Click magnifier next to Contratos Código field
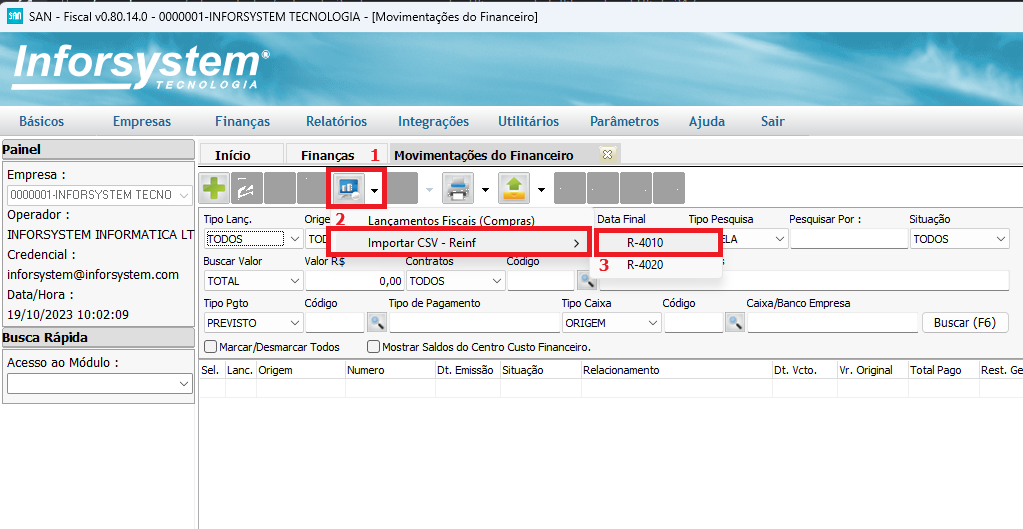Screen dimensions: 1023x529 (x=587, y=281)
